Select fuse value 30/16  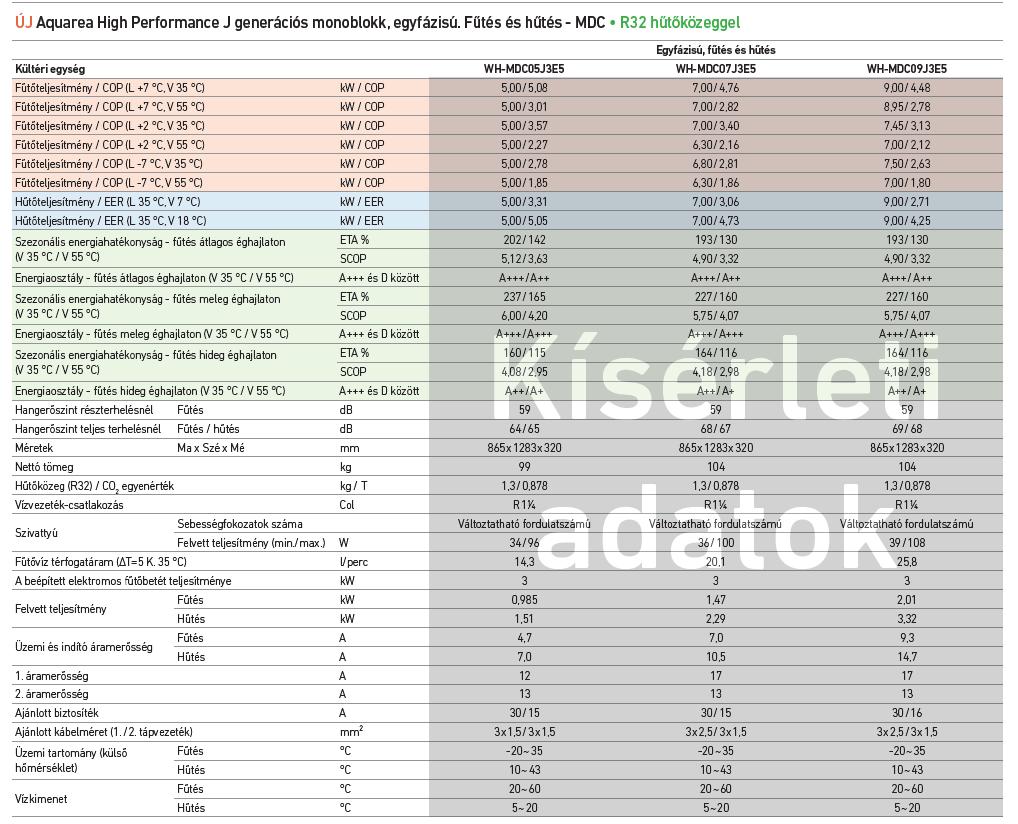[x=907, y=713]
